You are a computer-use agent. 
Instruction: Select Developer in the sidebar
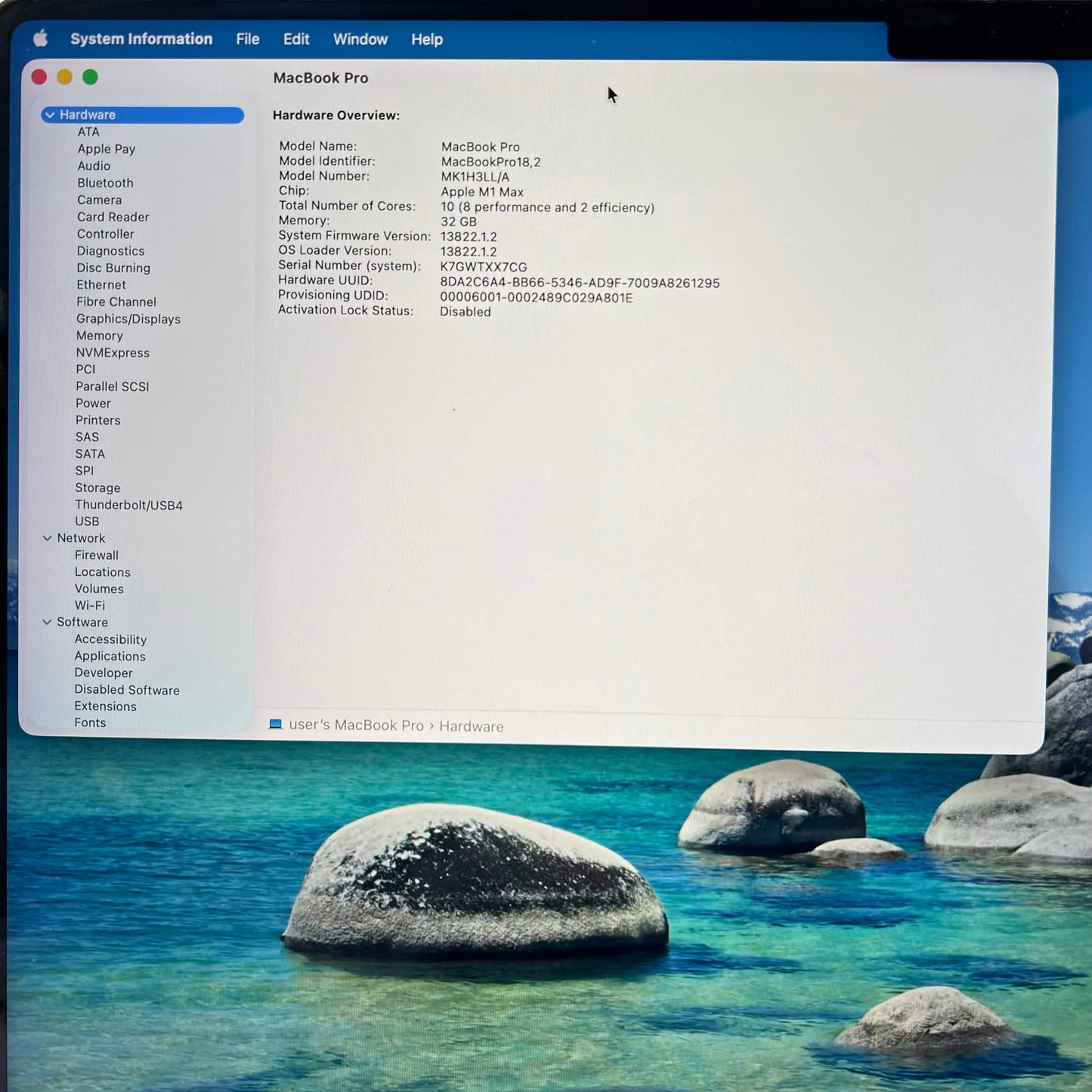[x=104, y=673]
